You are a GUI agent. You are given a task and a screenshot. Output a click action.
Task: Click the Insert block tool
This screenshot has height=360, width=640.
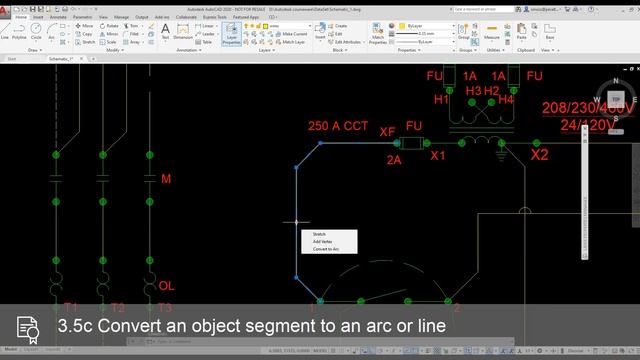320,31
